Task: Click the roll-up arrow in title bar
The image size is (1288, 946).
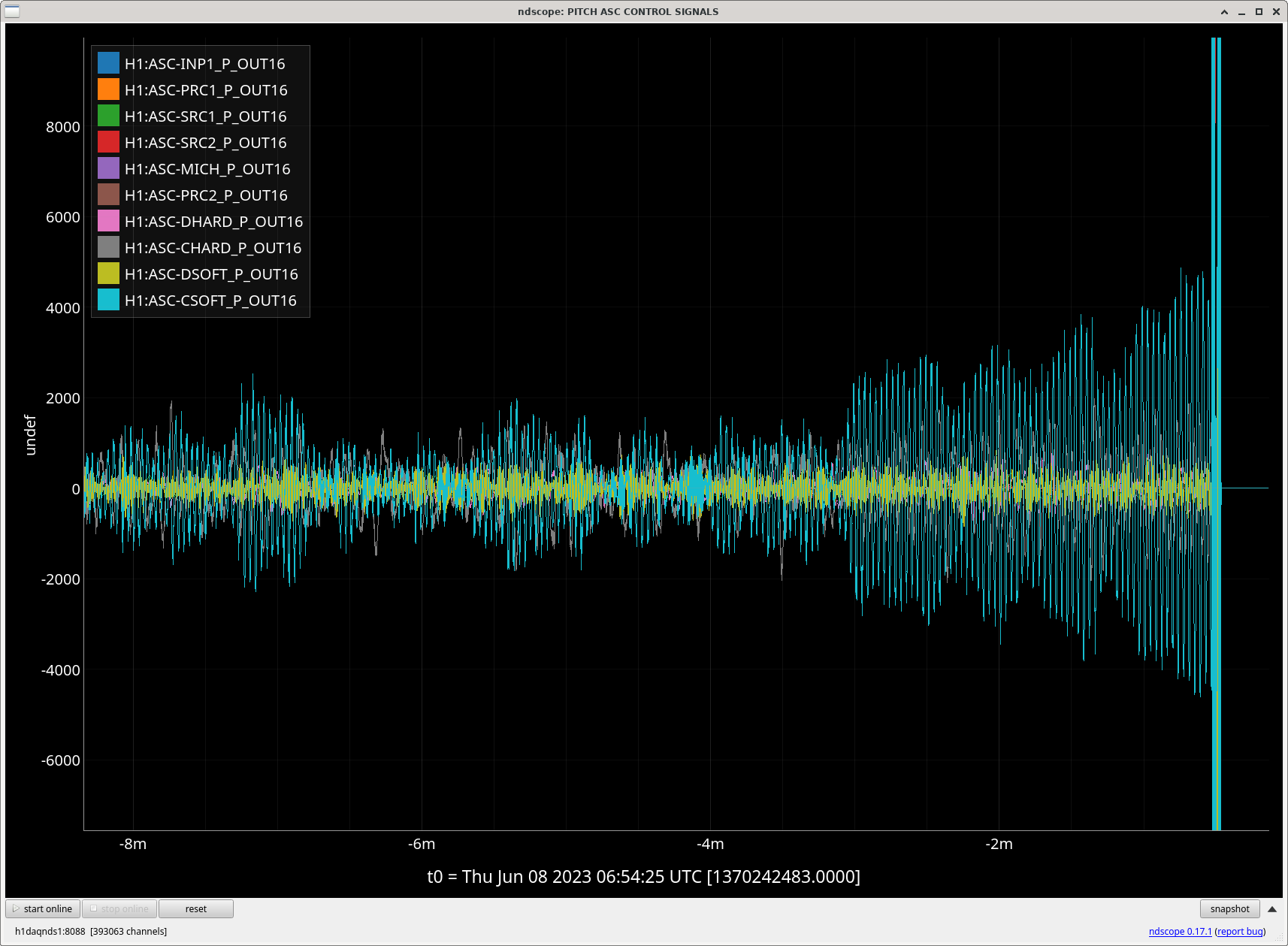Action: click(x=1224, y=11)
